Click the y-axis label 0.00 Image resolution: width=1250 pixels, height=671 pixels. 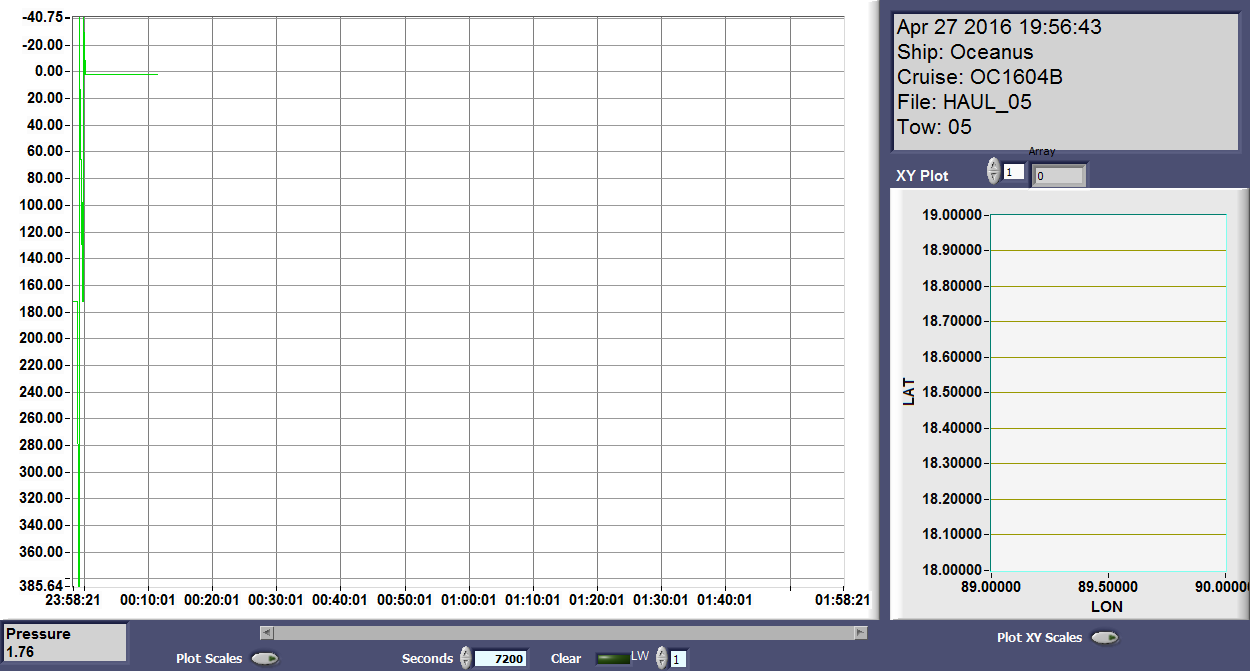(x=50, y=71)
